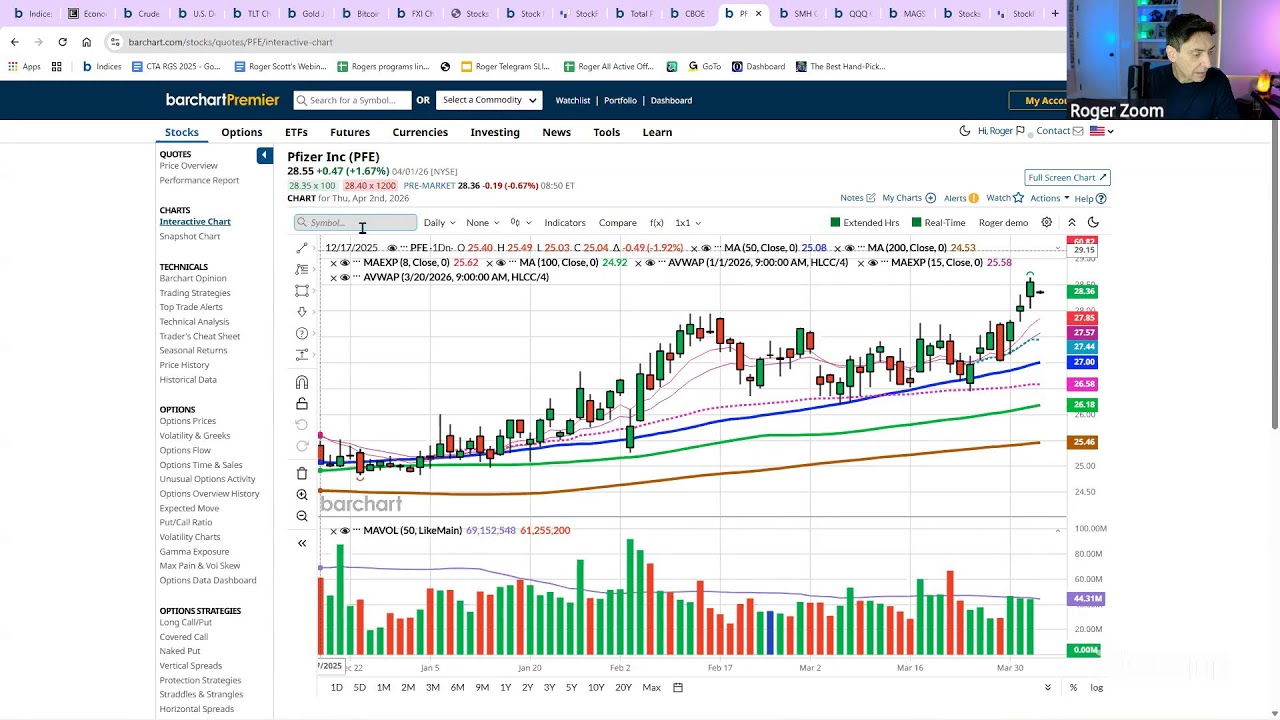This screenshot has width=1280, height=720.
Task: Toggle the magnet snap tool
Action: point(302,383)
